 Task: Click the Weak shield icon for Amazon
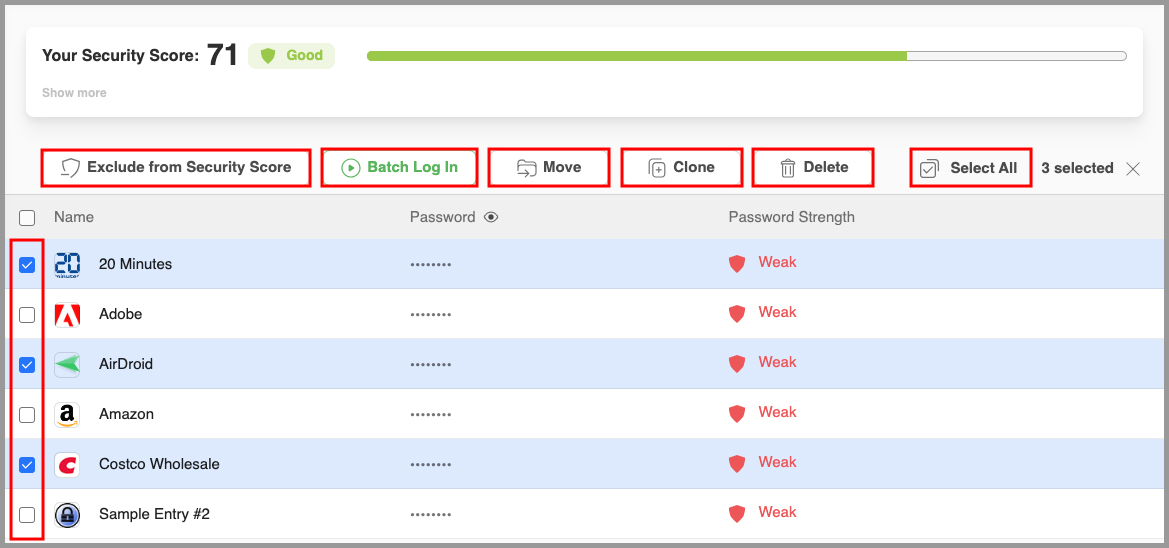(737, 413)
